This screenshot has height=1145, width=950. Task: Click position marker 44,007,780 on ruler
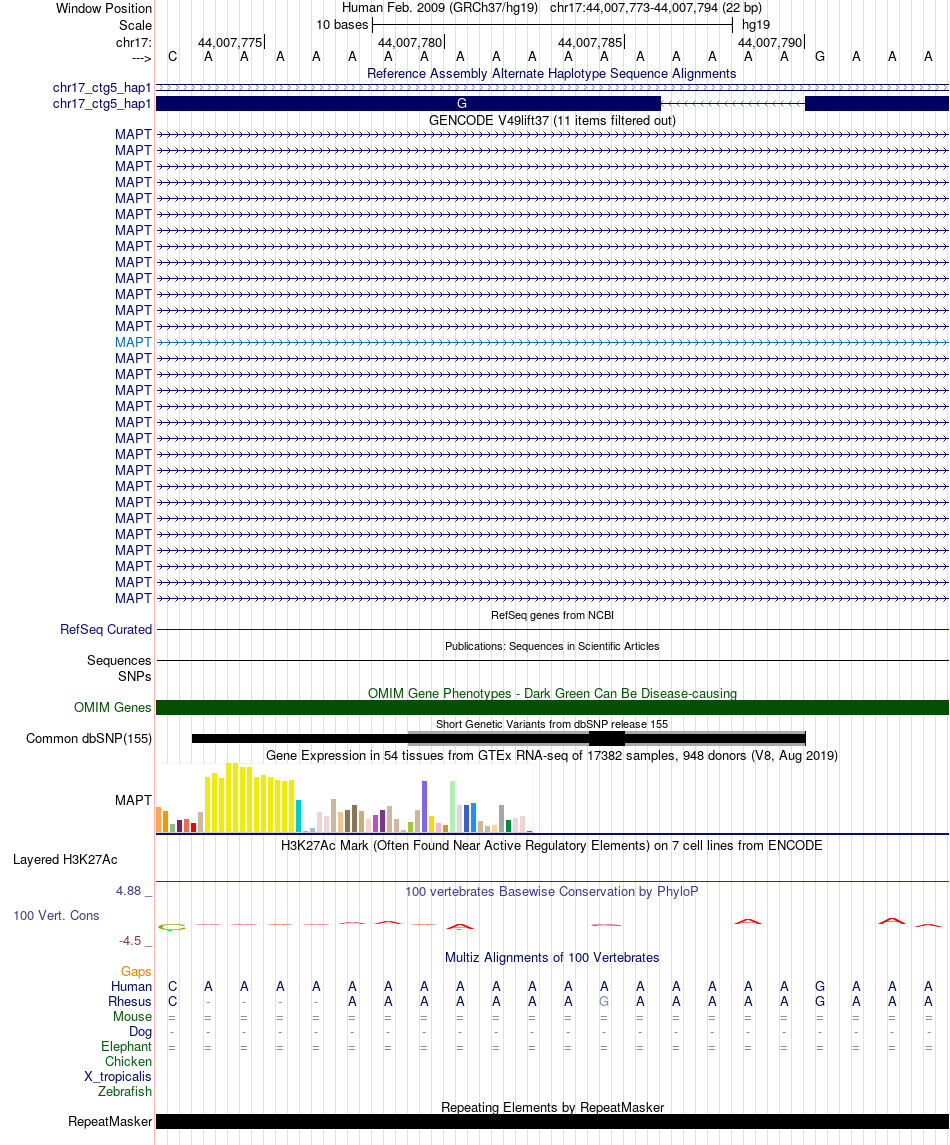tap(410, 42)
